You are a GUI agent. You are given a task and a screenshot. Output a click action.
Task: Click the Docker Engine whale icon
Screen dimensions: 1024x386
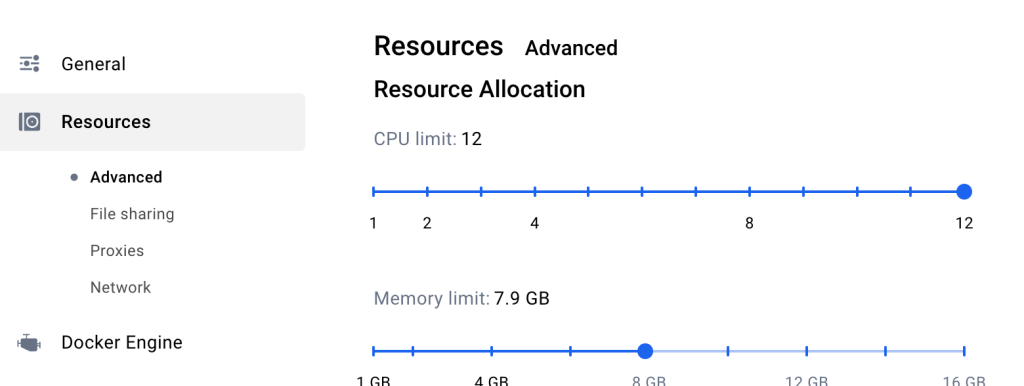coord(29,343)
